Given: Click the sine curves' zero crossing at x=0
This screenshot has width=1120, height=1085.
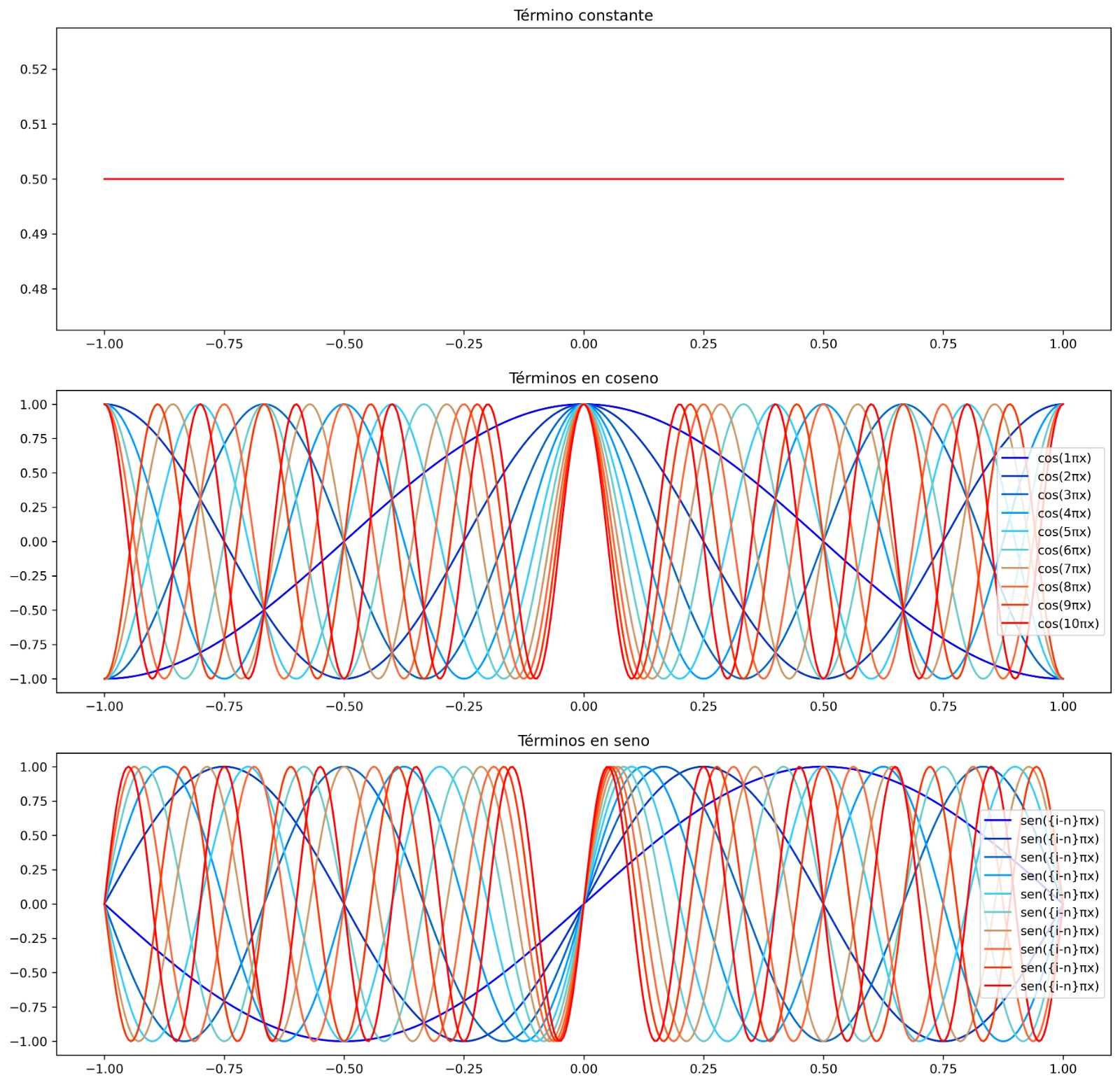Looking at the screenshot, I should tap(583, 904).
